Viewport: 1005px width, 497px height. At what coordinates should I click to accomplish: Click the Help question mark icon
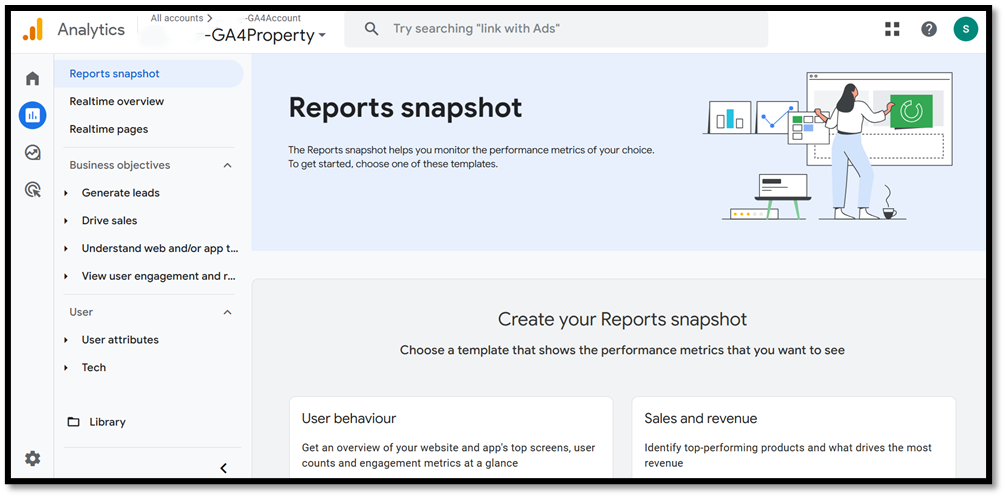coord(929,29)
